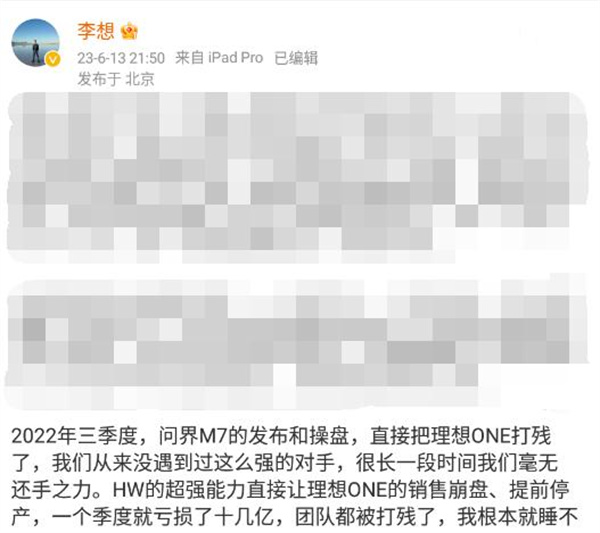Image resolution: width=600 pixels, height=533 pixels.
Task: Click the 发布于 北京 location text
Action: [116, 79]
